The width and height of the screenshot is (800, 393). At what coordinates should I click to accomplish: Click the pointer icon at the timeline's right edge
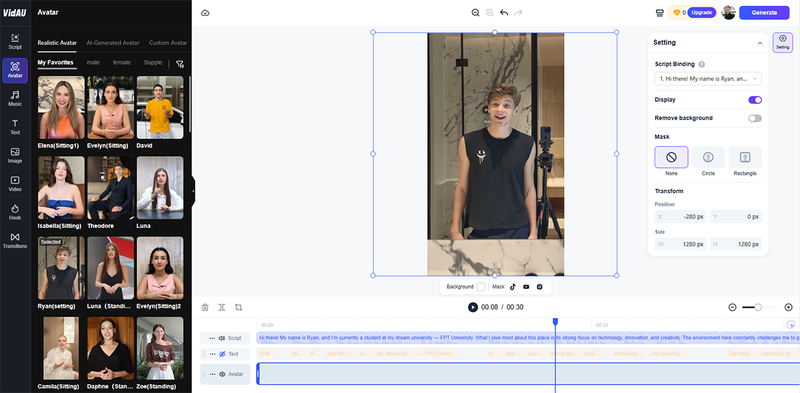point(791,325)
